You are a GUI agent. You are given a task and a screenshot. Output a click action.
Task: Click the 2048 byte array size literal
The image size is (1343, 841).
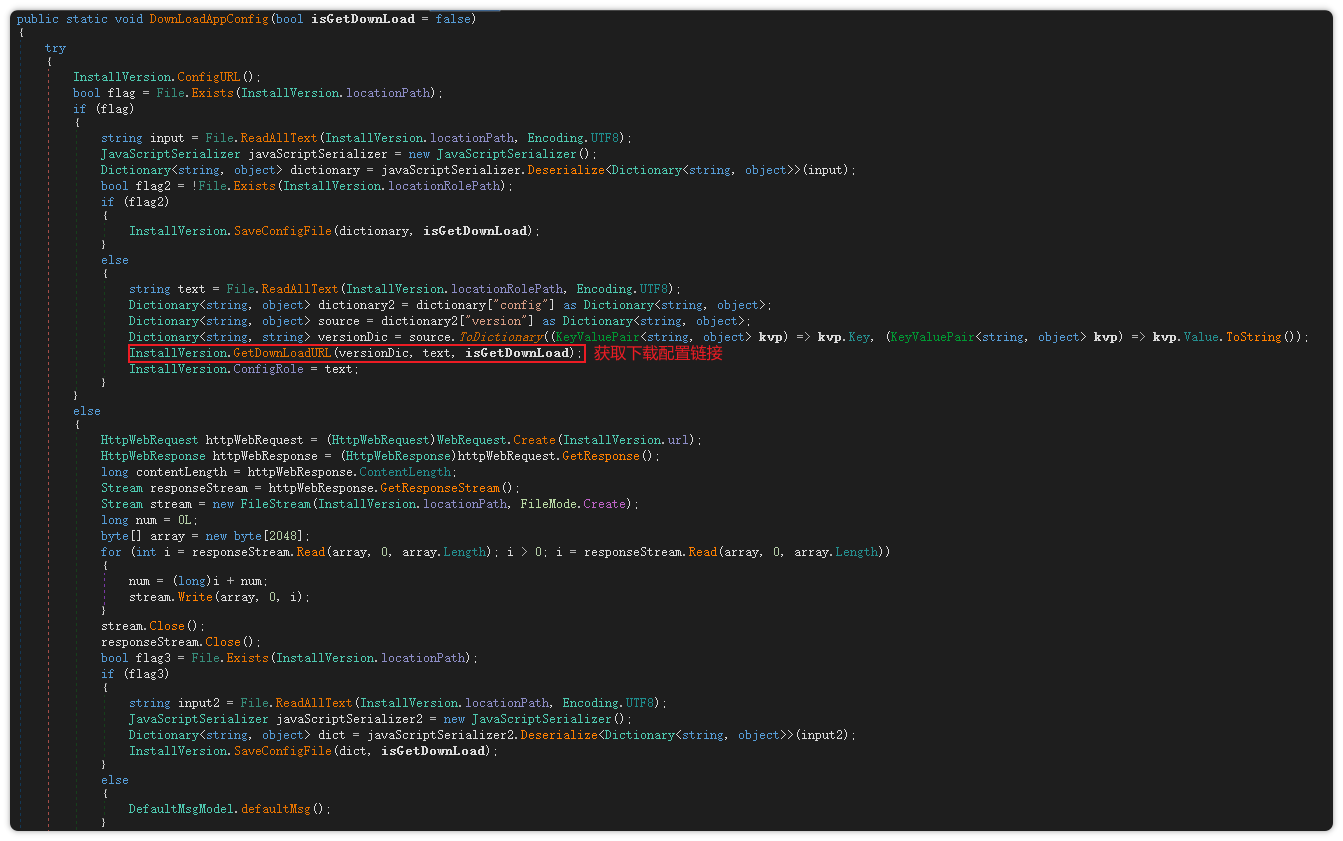tap(272, 536)
